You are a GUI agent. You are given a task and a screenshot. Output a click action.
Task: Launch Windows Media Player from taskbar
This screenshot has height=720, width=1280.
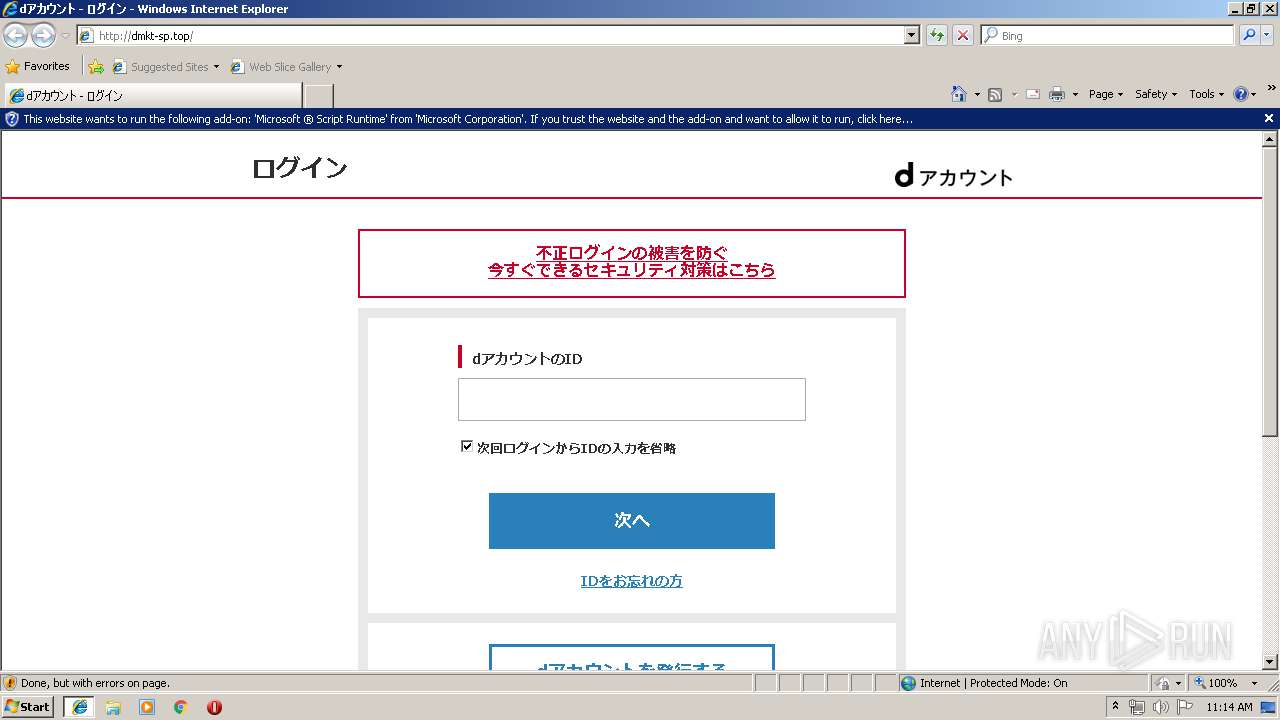147,707
